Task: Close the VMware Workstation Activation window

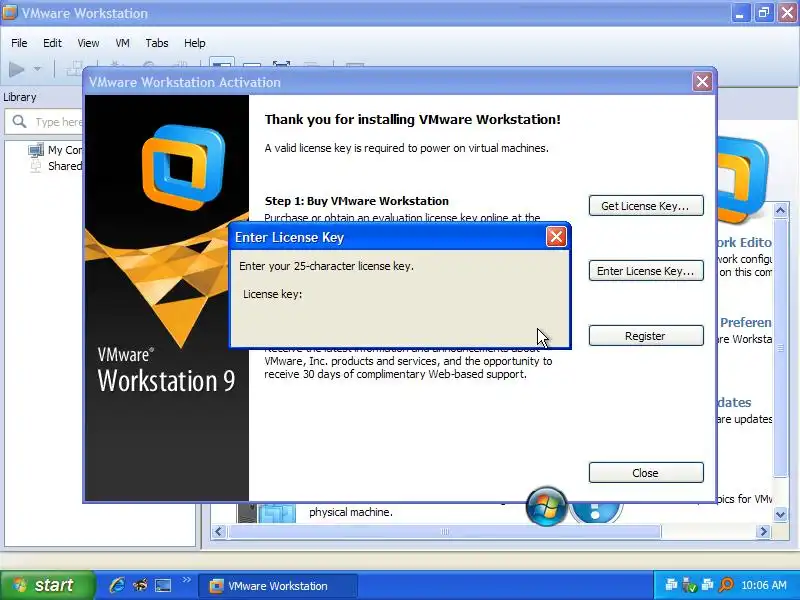Action: (x=703, y=82)
